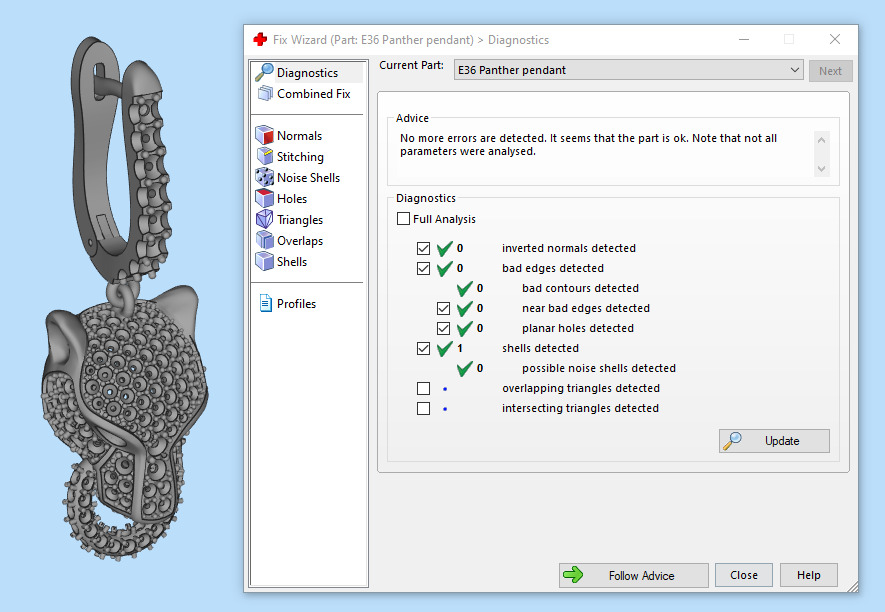
Task: Go to the Stitching fix page
Action: [300, 156]
